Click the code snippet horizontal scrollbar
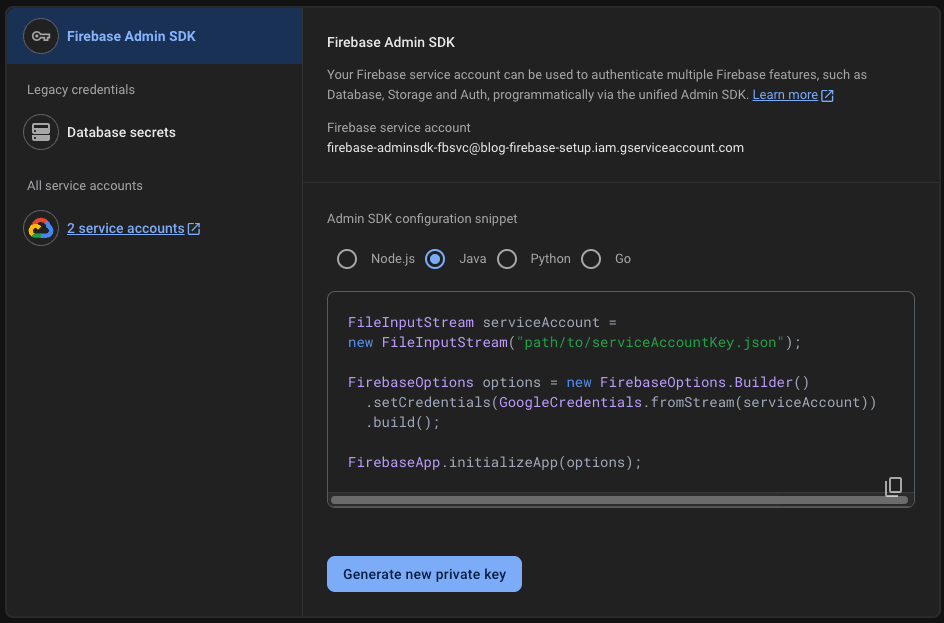The image size is (944, 623). tap(619, 500)
